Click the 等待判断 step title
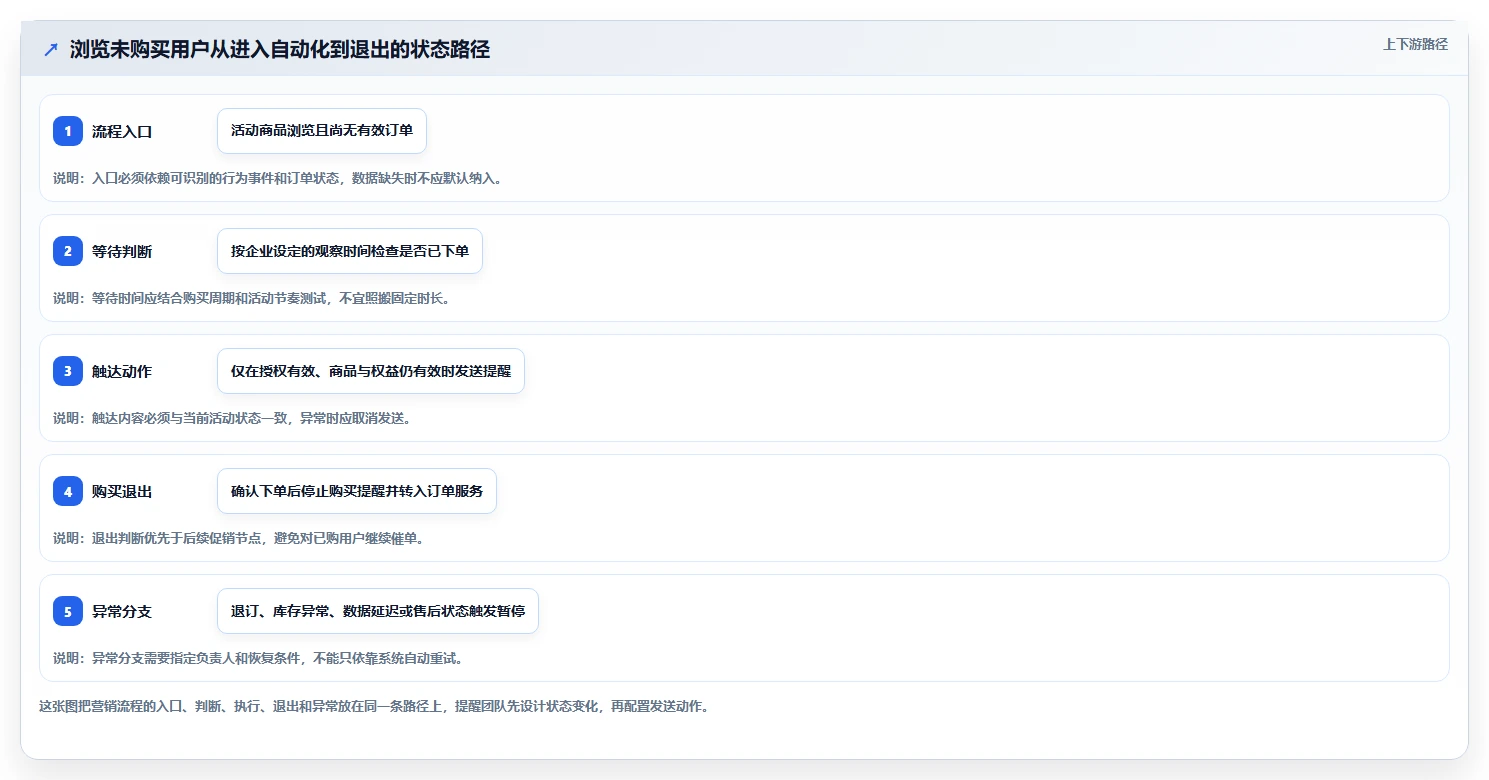 (122, 251)
